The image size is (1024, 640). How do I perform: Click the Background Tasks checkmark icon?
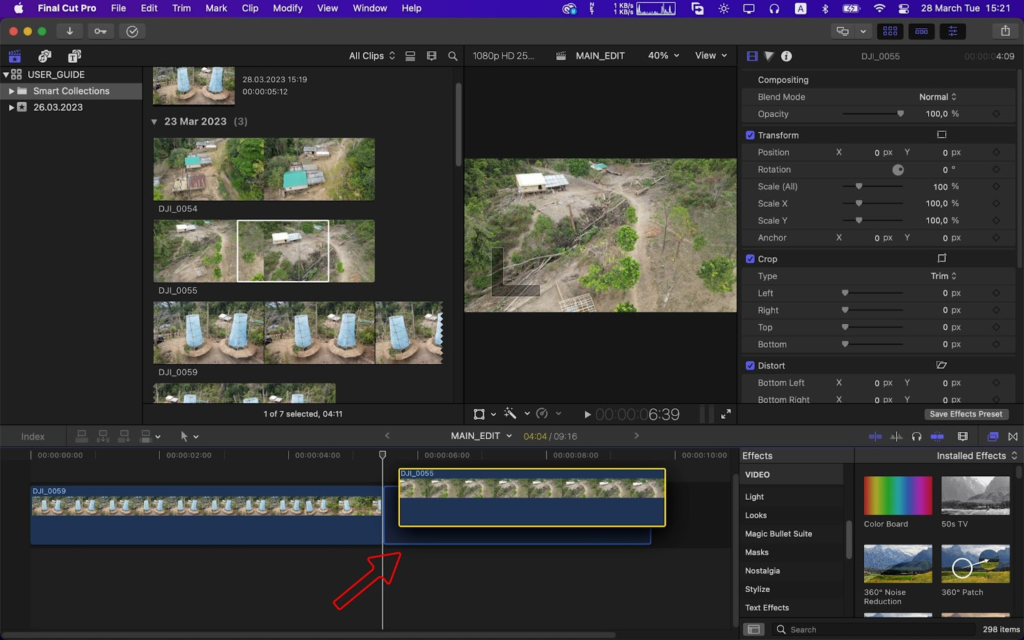pos(132,31)
